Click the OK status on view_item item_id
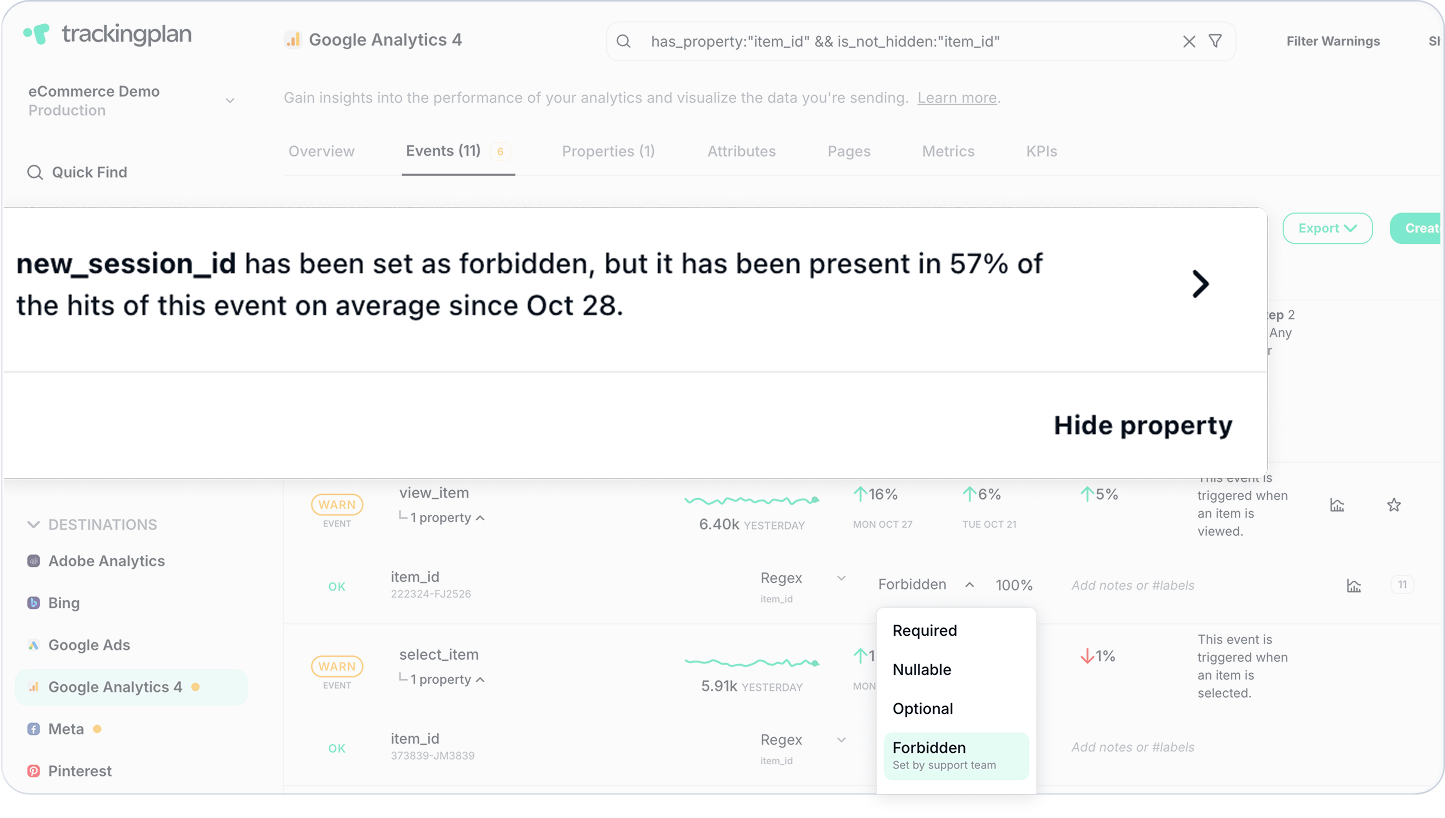Screen dimensions: 1445x818 click(337, 587)
